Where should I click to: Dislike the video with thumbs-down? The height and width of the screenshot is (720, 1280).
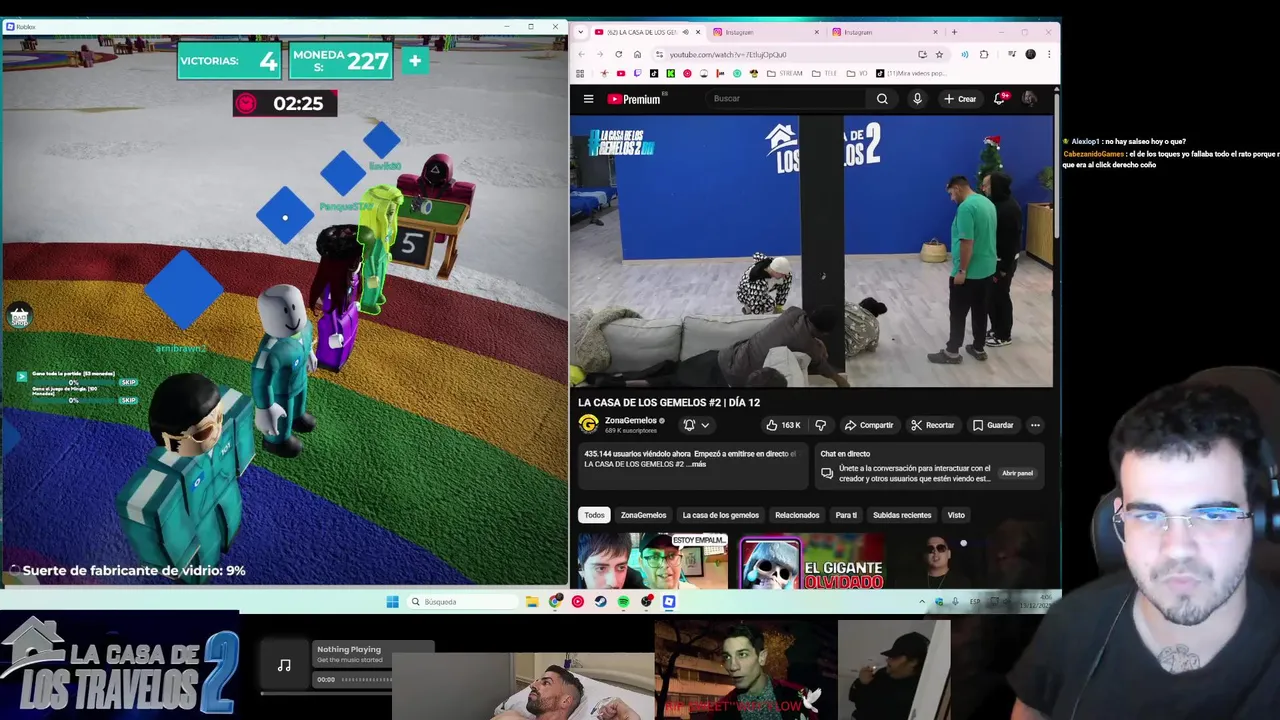pyautogui.click(x=820, y=425)
